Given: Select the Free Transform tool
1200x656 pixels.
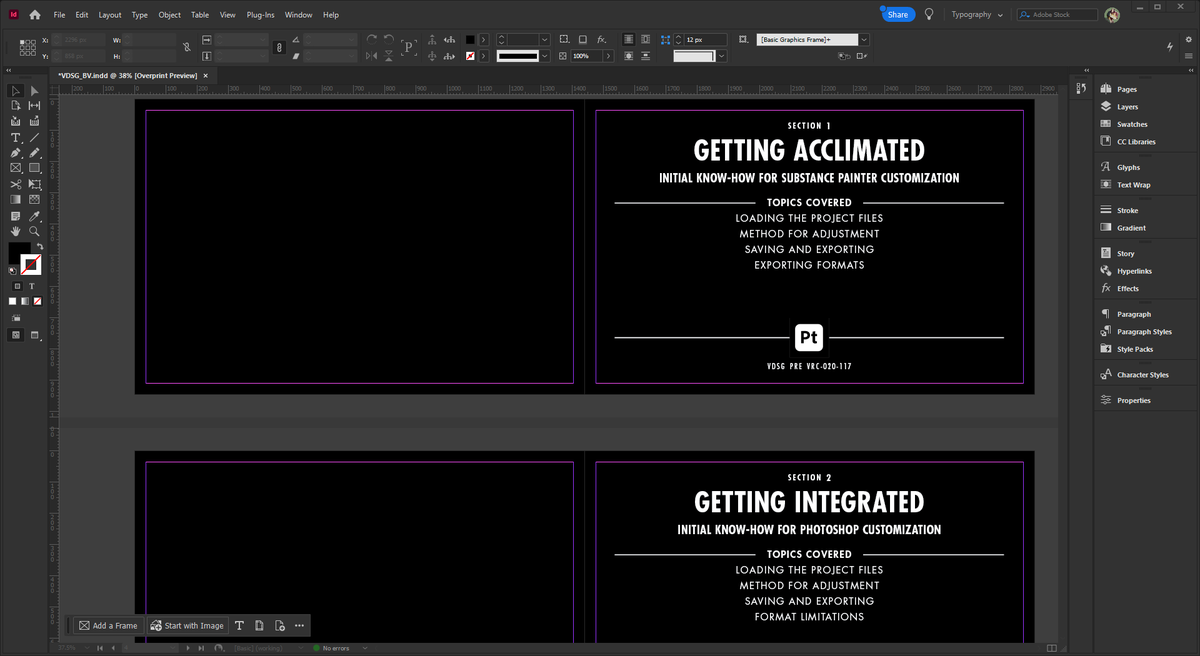Looking at the screenshot, I should pyautogui.click(x=34, y=184).
